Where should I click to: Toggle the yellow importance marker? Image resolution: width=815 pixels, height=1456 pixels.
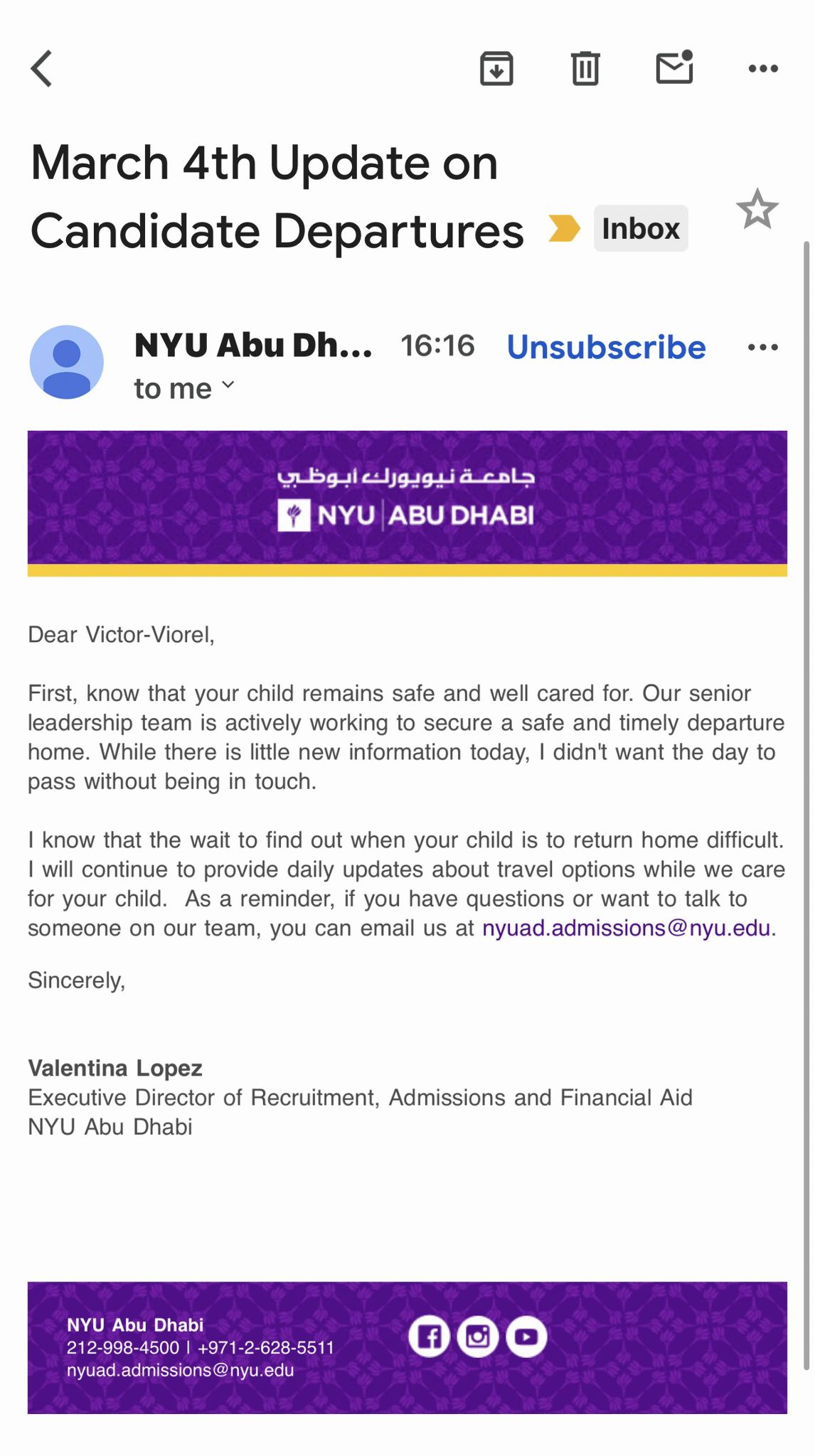pyautogui.click(x=565, y=228)
